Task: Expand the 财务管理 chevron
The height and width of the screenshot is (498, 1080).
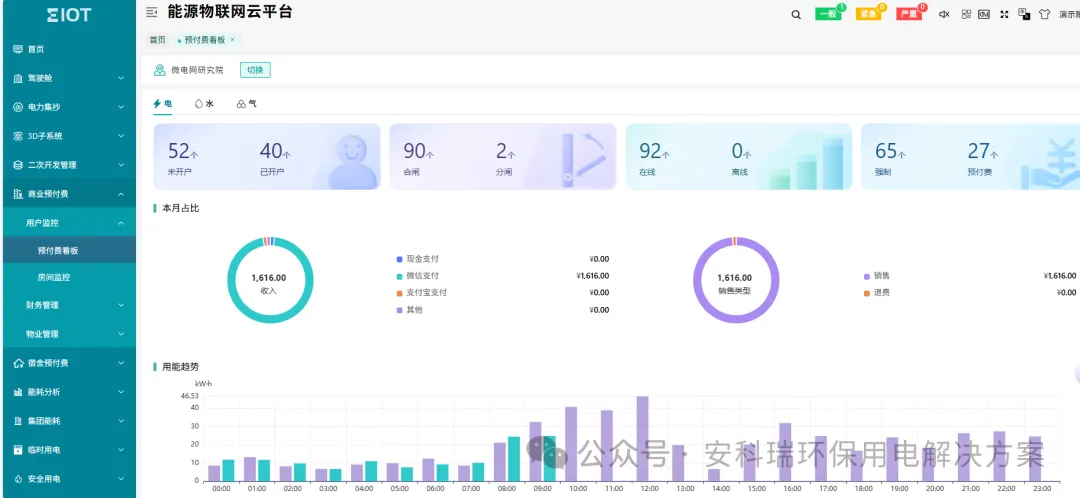Action: 121,304
